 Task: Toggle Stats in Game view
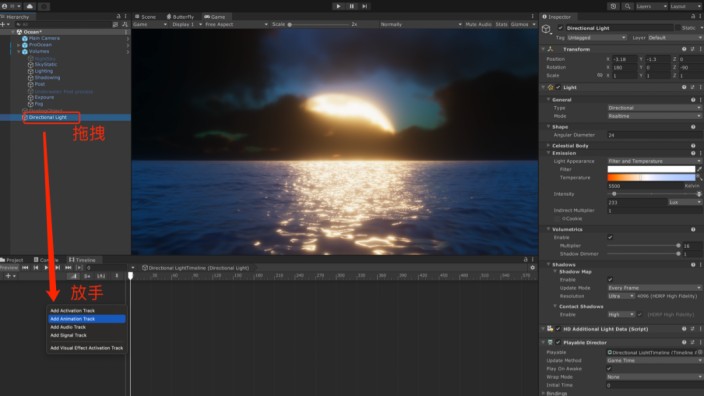click(502, 24)
